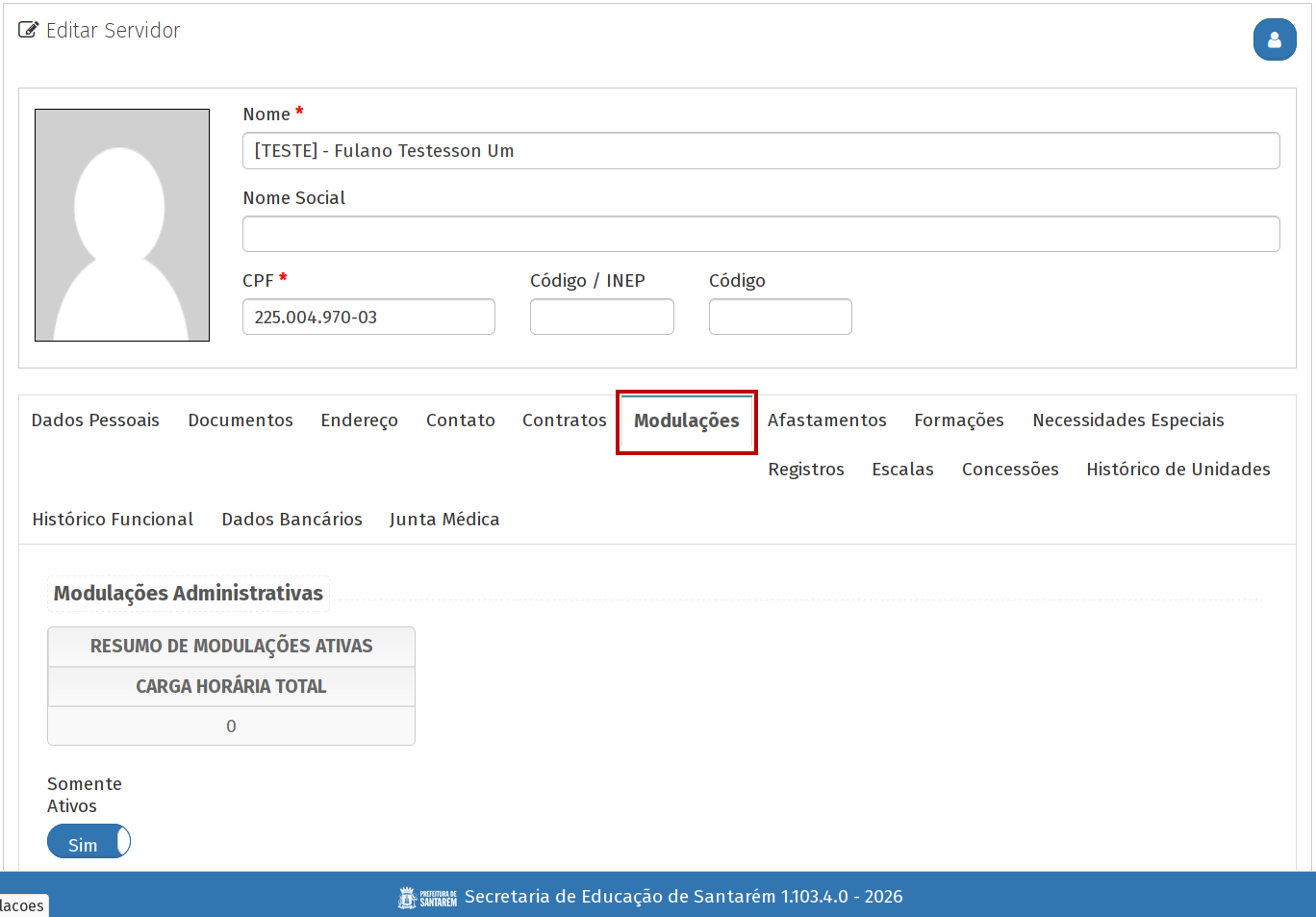
Task: Click the blue user profile icon button
Action: [1274, 39]
